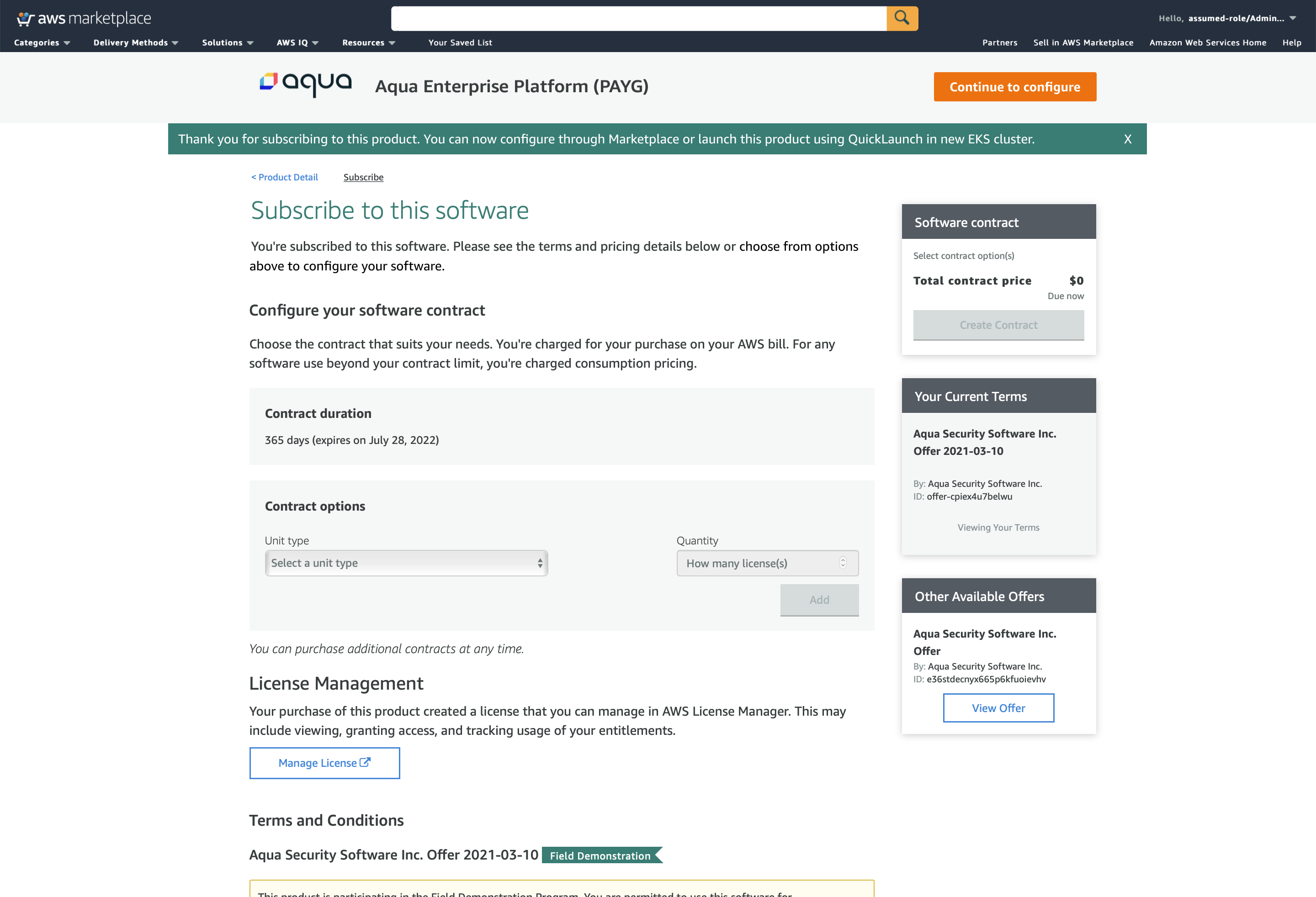This screenshot has width=1316, height=897.
Task: Click the Aqua company logo
Action: 305,85
